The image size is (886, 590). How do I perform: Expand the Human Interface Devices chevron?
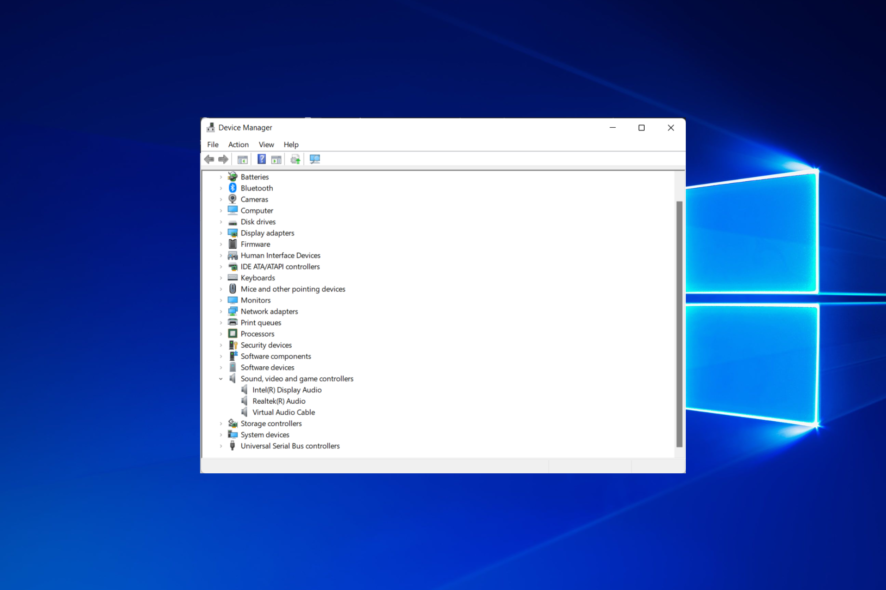pyautogui.click(x=221, y=255)
